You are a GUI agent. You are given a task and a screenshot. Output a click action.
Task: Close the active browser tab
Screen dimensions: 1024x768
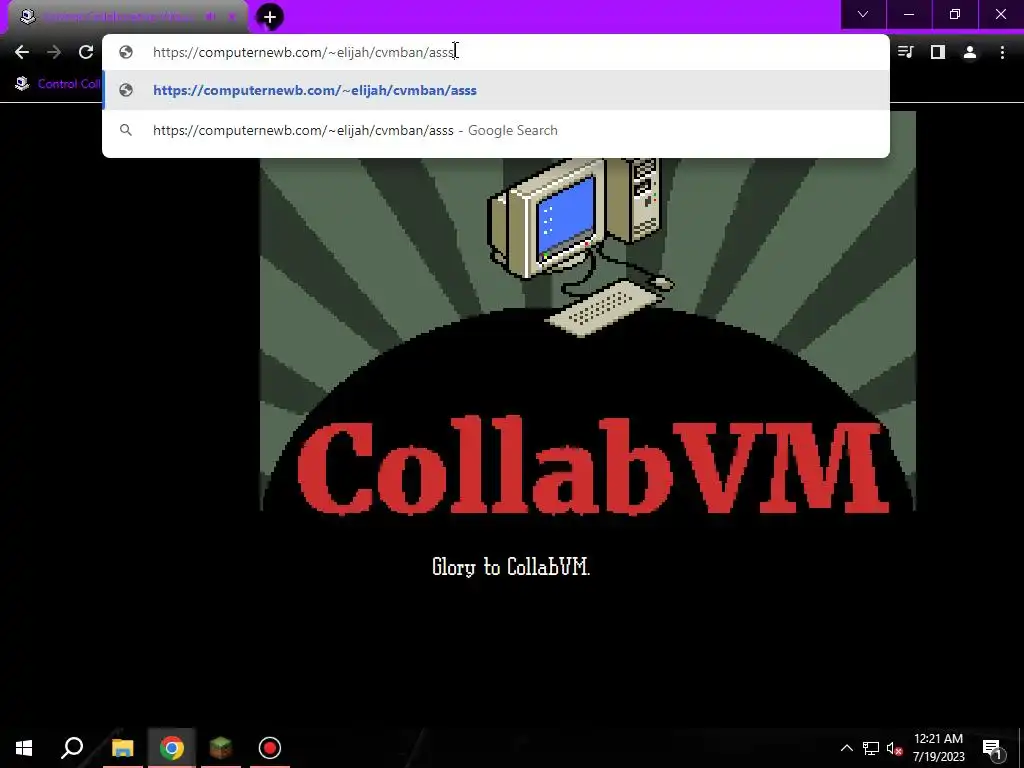(232, 17)
